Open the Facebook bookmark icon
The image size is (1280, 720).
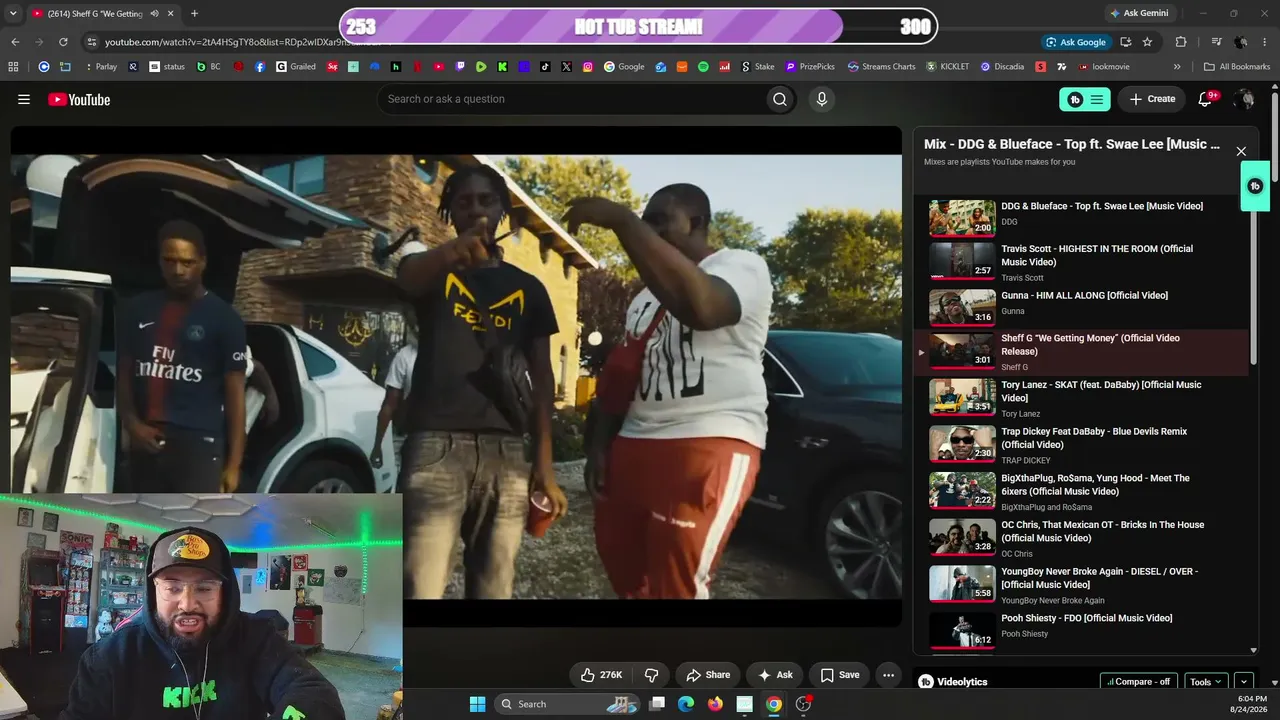[260, 67]
